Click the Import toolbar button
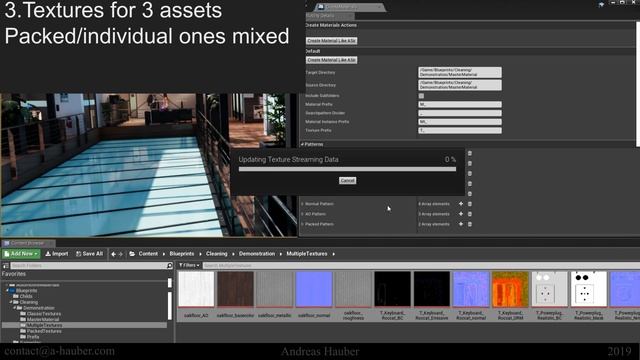The height and width of the screenshot is (360, 640). [57, 254]
